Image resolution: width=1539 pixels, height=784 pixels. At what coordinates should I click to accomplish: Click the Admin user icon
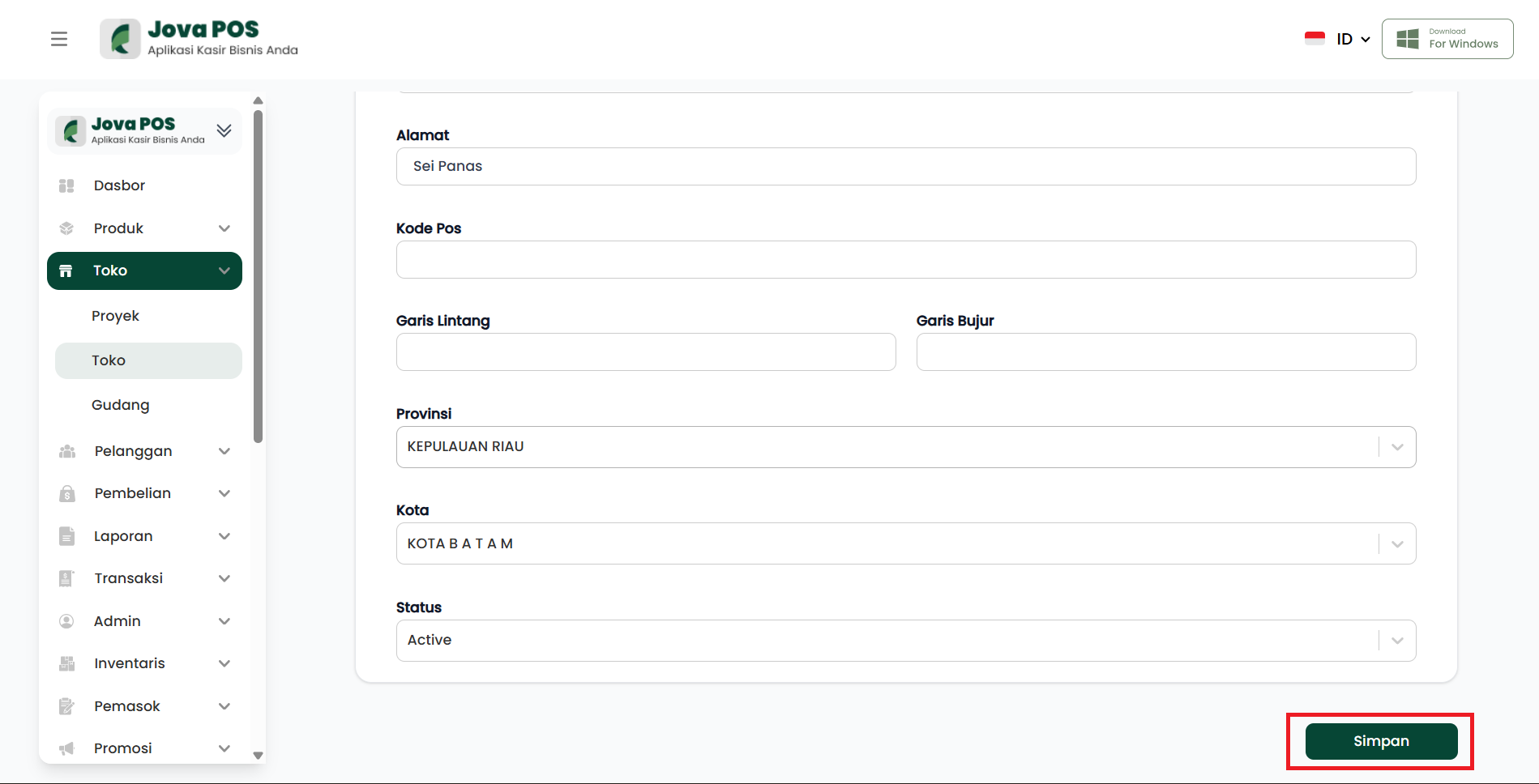(66, 621)
